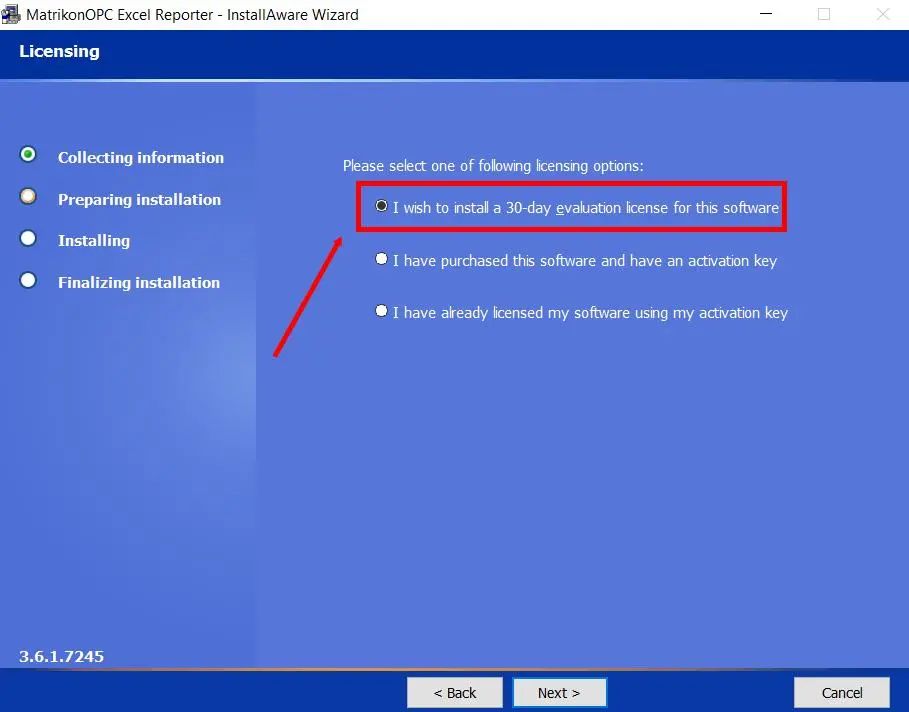Cancel the installation wizard
This screenshot has width=909, height=712.
tap(842, 692)
